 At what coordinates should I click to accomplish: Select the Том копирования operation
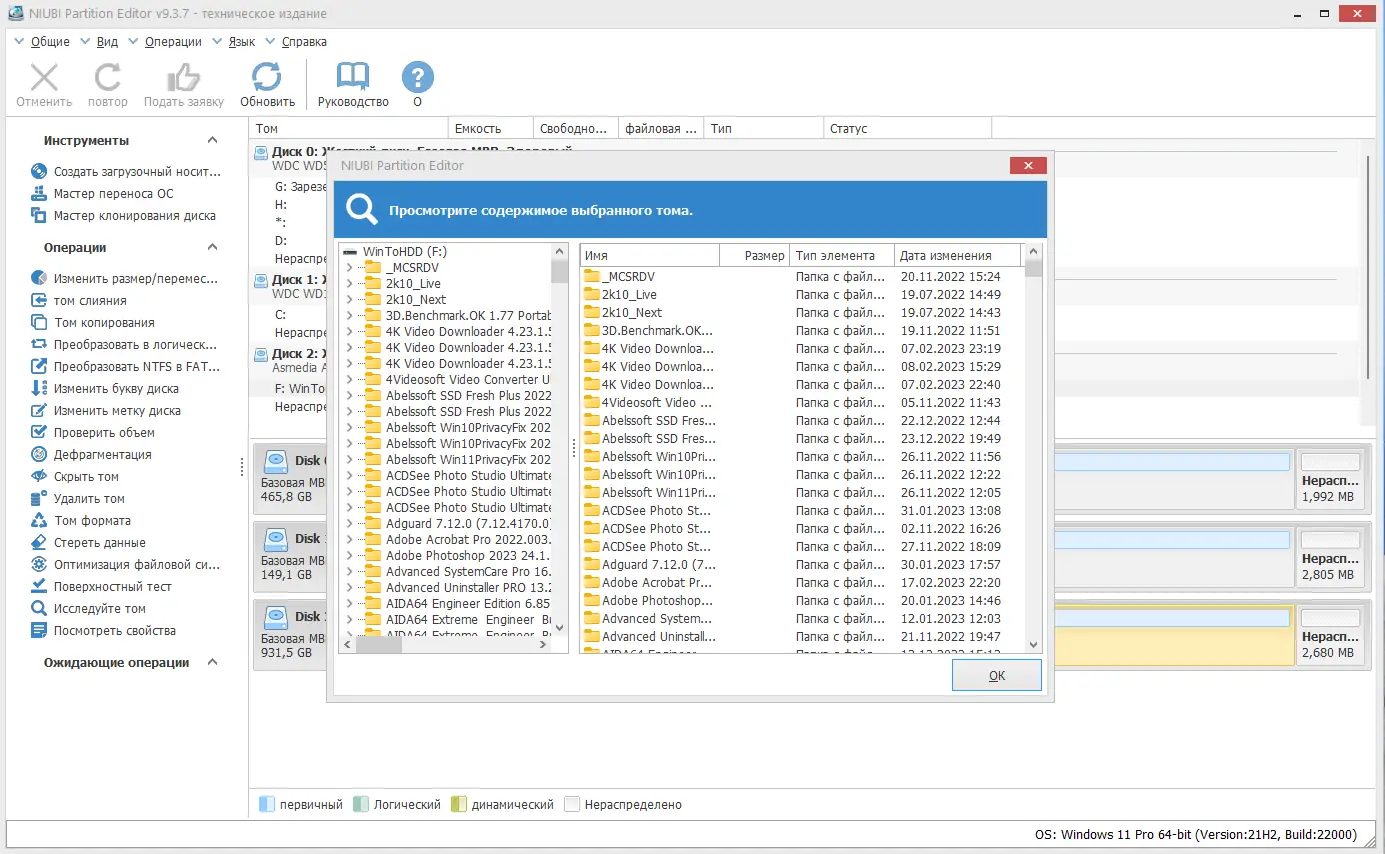(93, 323)
